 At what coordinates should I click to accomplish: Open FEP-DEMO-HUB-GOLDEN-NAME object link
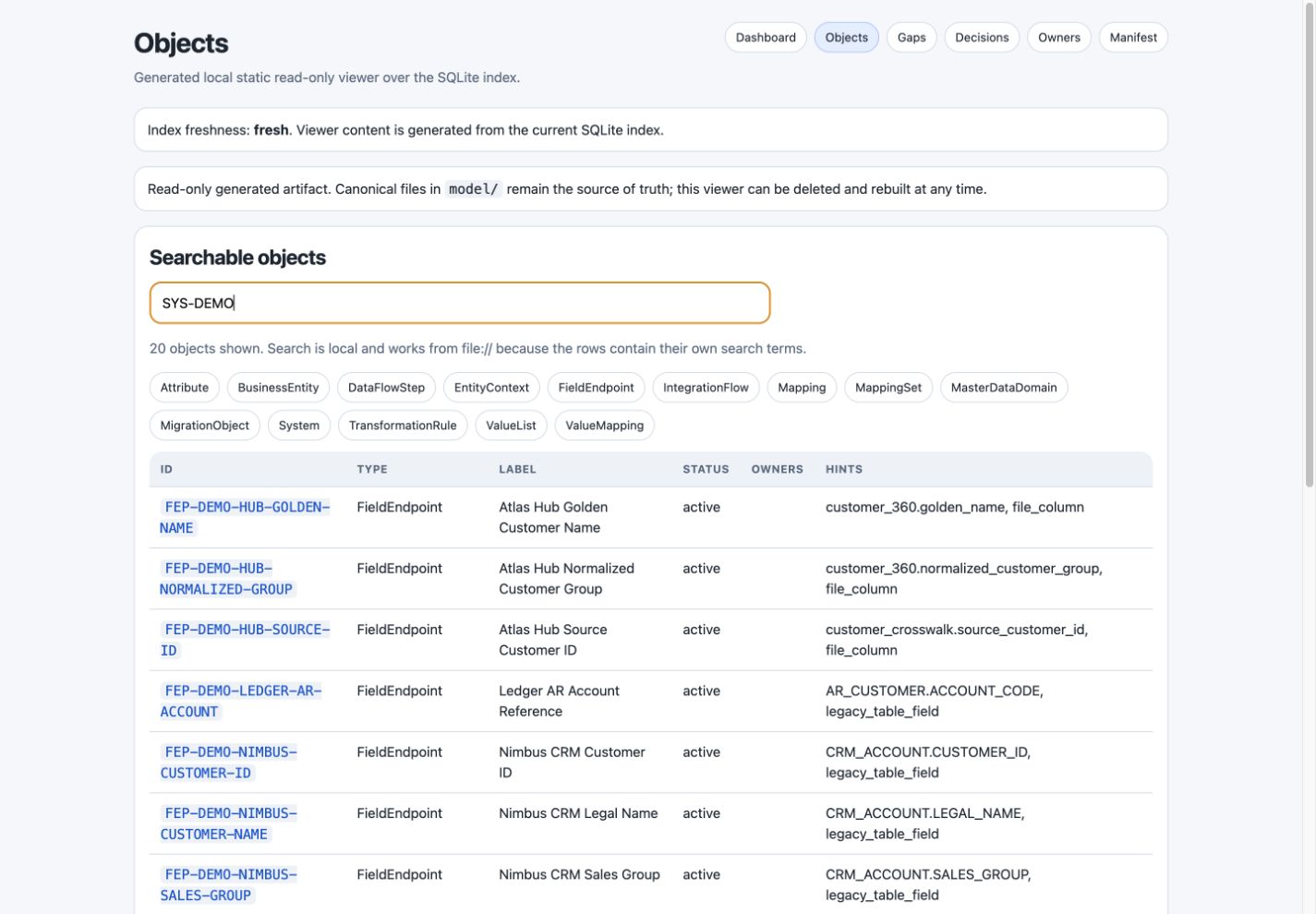point(245,517)
